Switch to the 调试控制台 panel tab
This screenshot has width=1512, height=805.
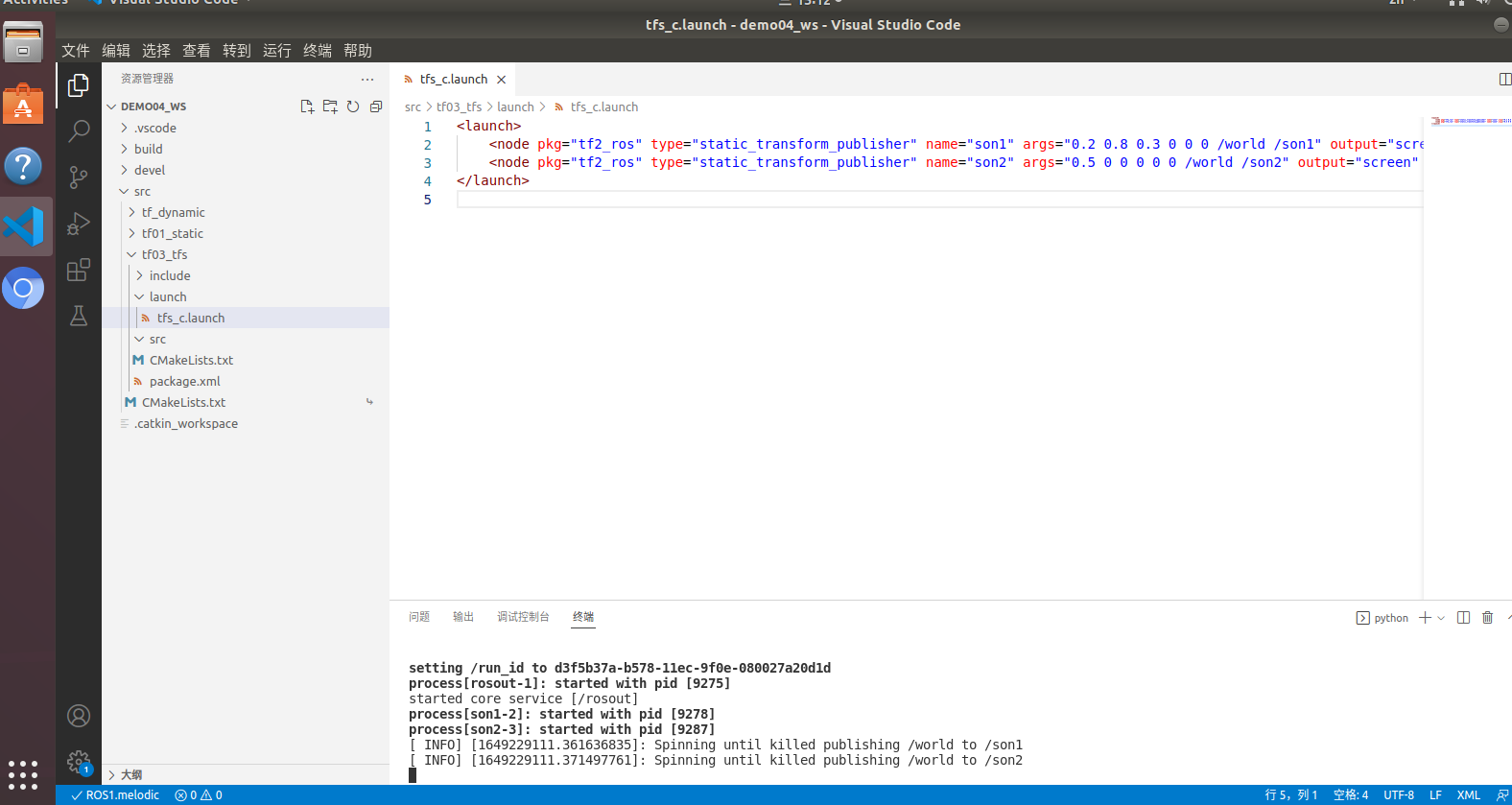point(523,617)
